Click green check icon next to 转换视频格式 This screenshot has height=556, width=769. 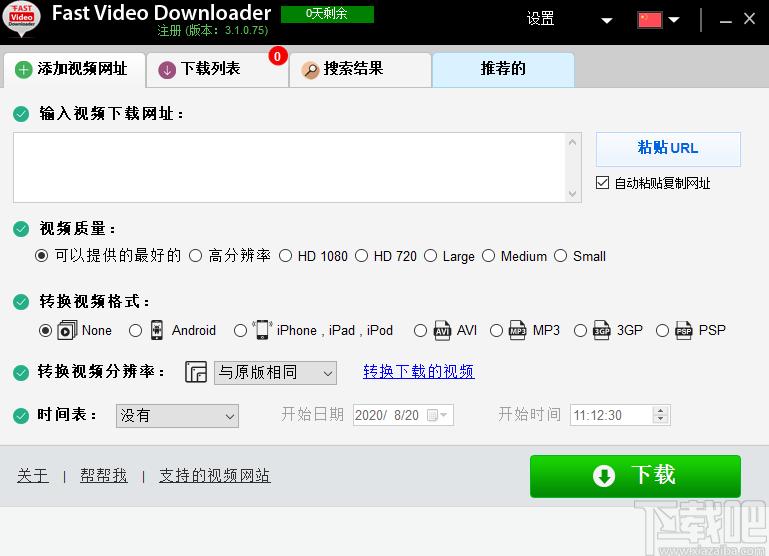(x=21, y=302)
